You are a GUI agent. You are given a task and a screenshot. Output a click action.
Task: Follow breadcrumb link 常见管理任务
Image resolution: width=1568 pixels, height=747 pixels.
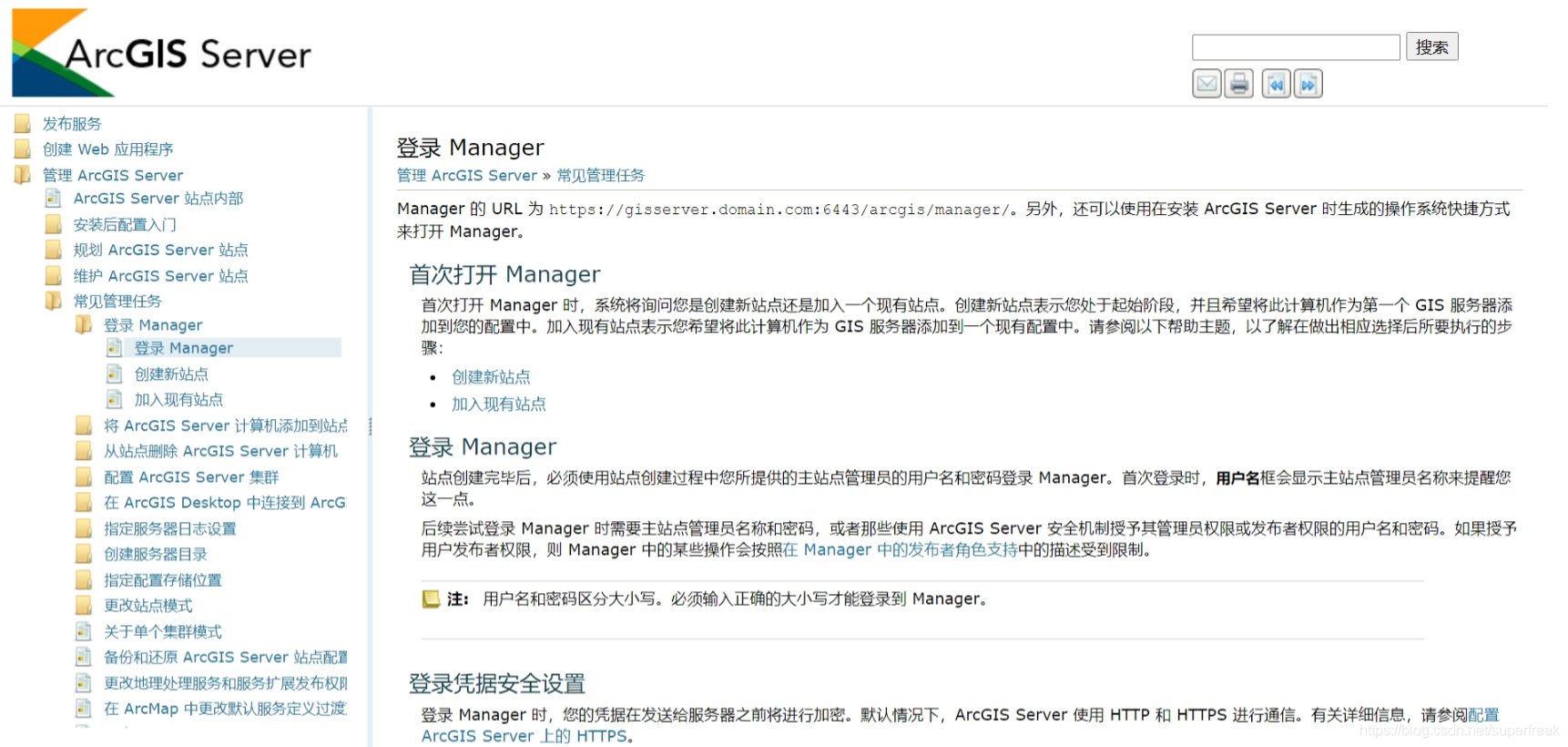601,176
